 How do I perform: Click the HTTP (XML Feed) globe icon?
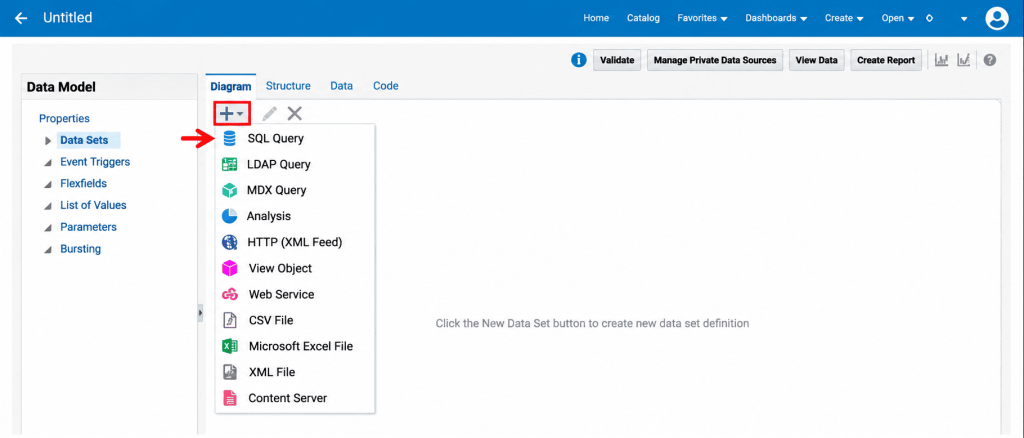[x=229, y=242]
